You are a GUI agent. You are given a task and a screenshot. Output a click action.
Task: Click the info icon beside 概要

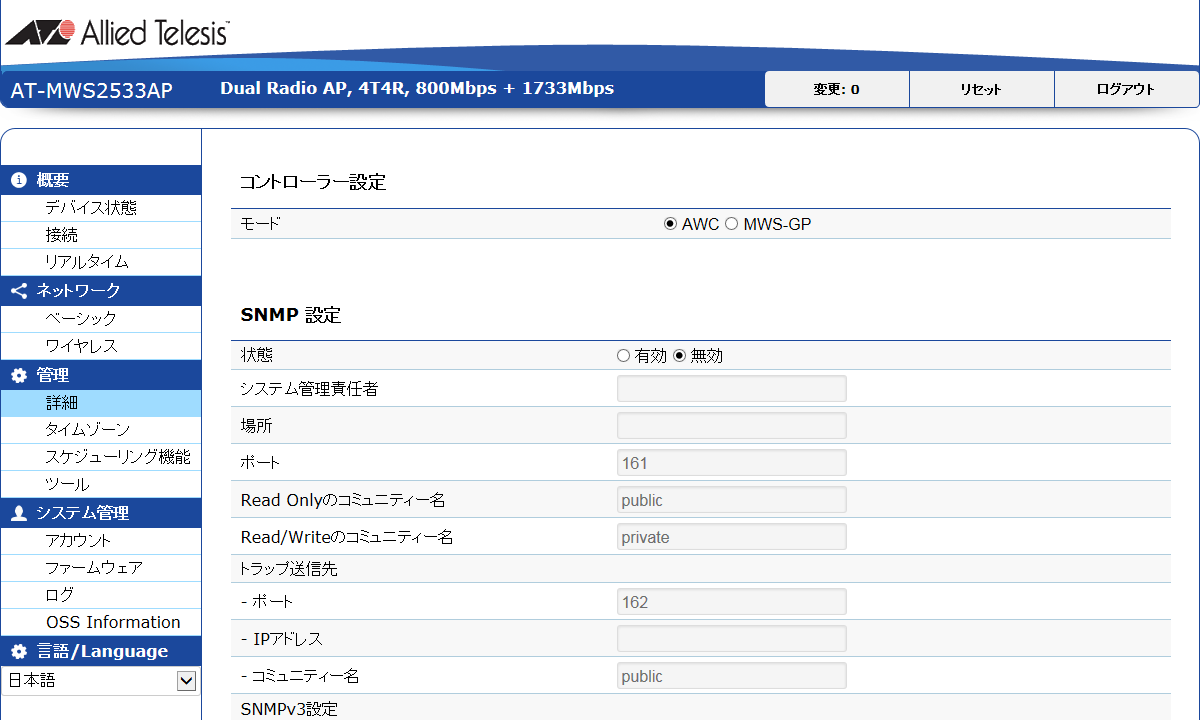click(x=18, y=181)
